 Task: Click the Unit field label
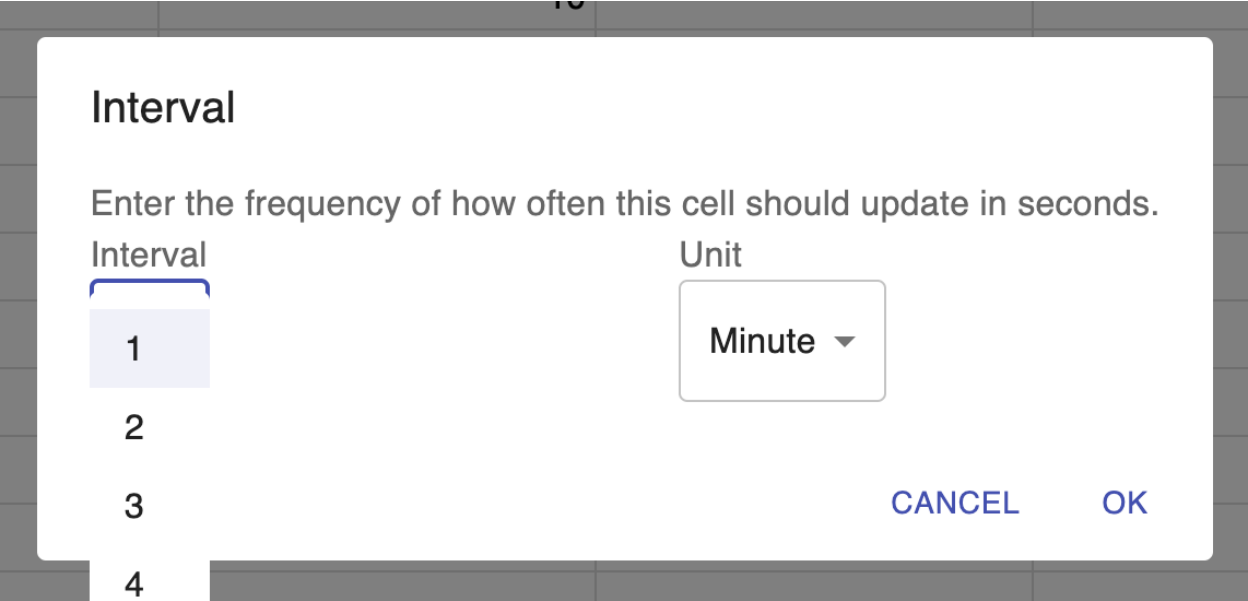coord(710,255)
